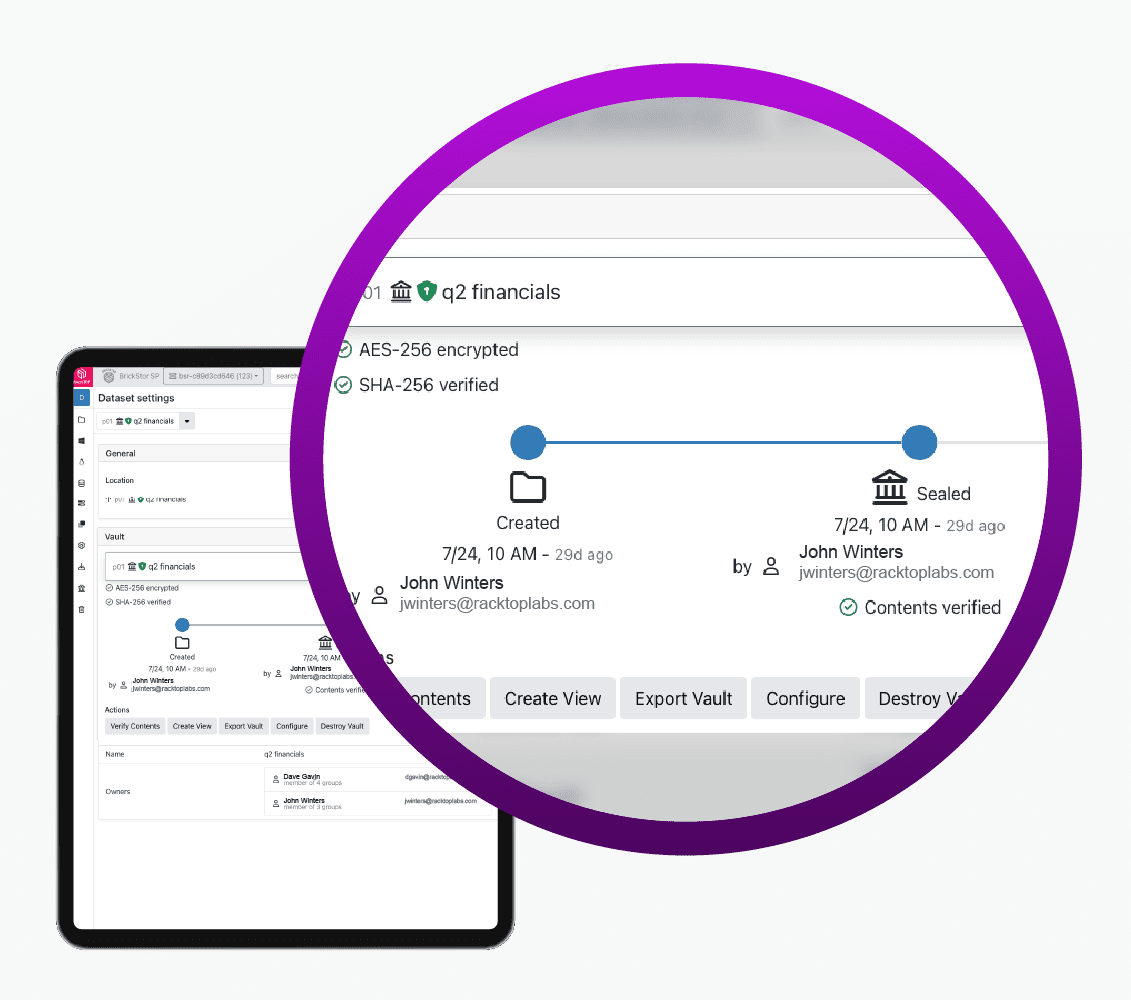Click the user icon left of magnified Created John Winters
The height and width of the screenshot is (1000, 1131).
click(x=379, y=595)
